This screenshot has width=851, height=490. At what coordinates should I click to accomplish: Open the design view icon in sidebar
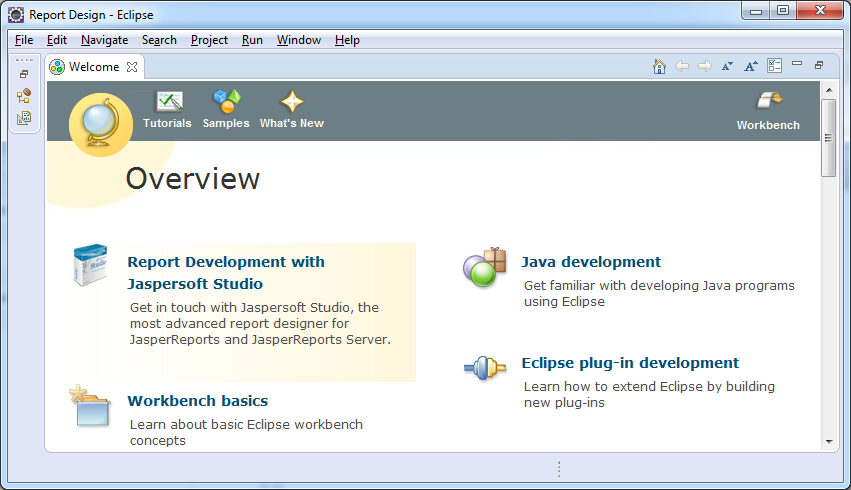tap(24, 118)
